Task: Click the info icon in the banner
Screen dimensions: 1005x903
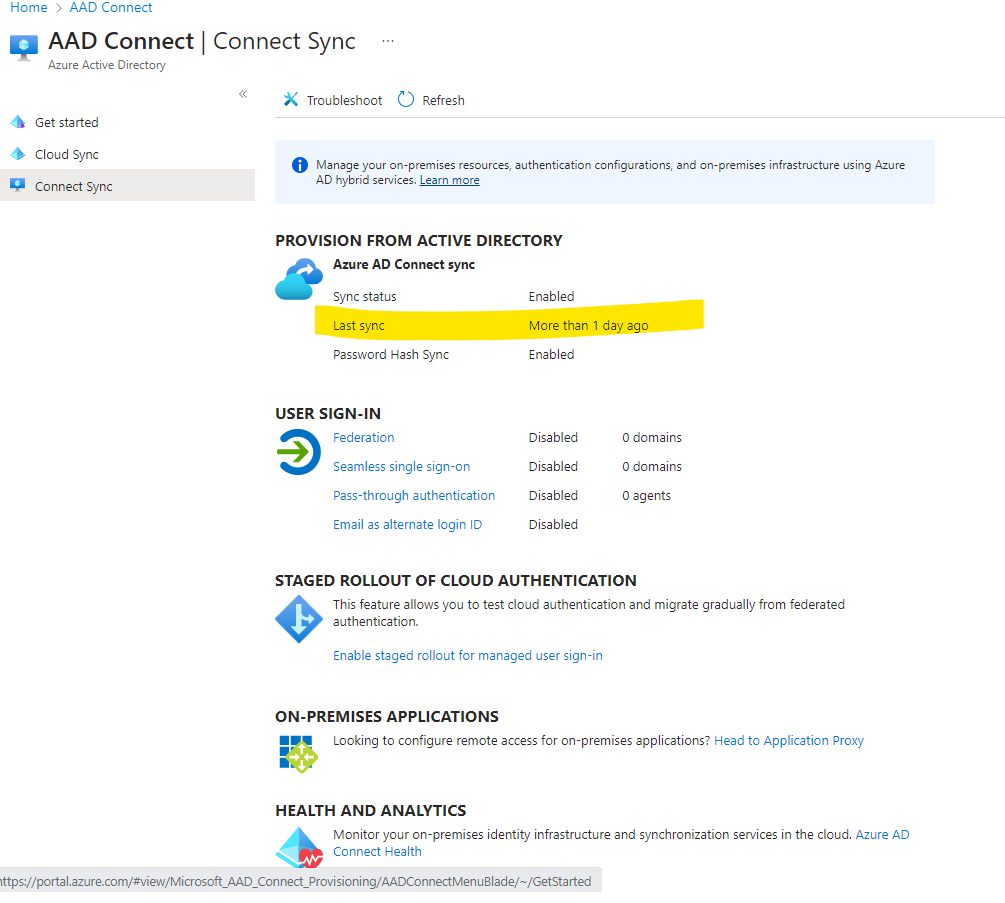Action: pos(299,165)
